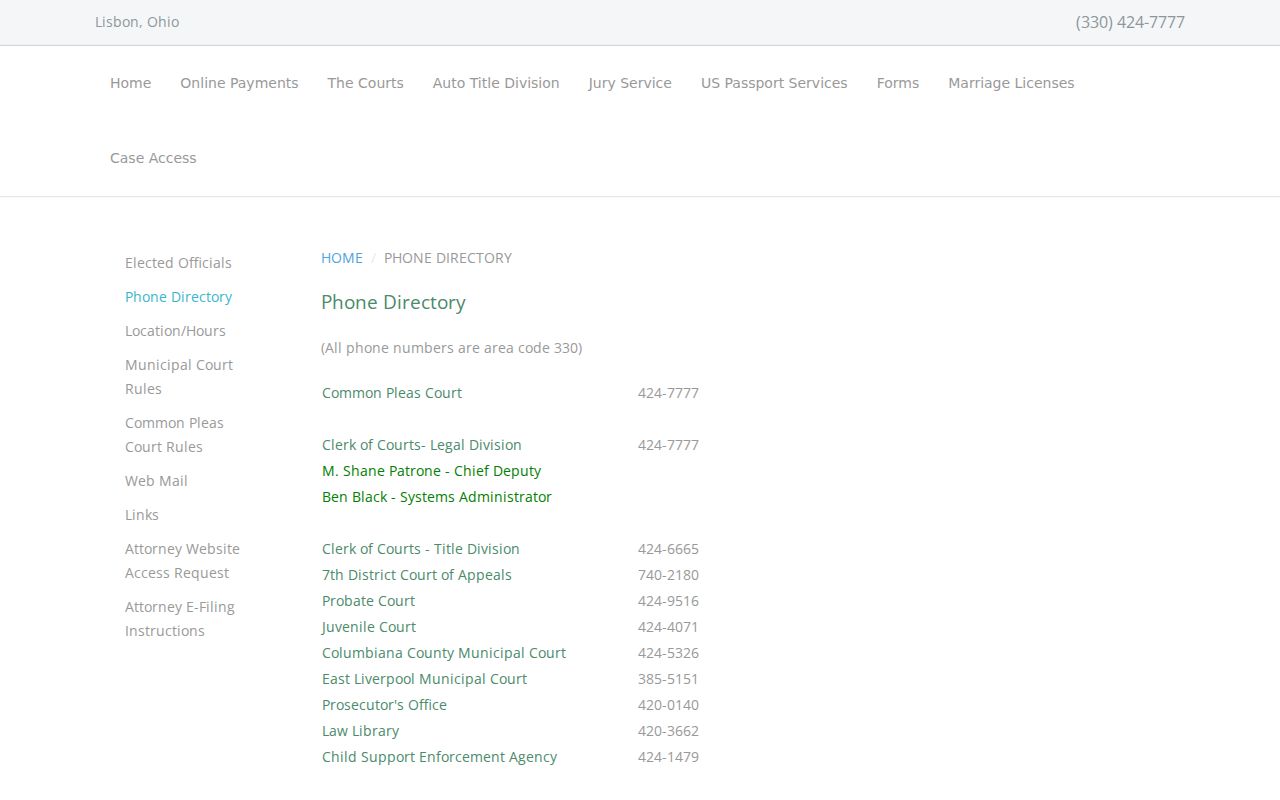This screenshot has height=800, width=1280.
Task: Click phone number 740-2180
Action: [668, 575]
